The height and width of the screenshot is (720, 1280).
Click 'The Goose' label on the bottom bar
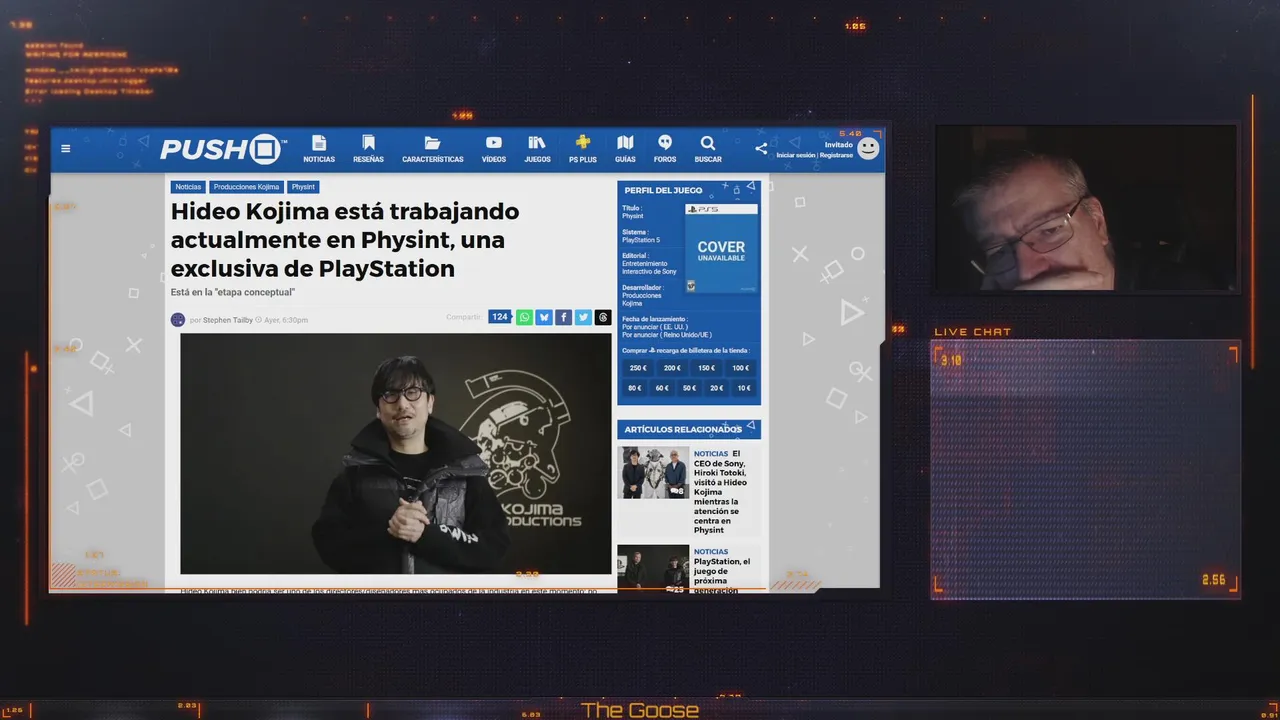pyautogui.click(x=640, y=710)
